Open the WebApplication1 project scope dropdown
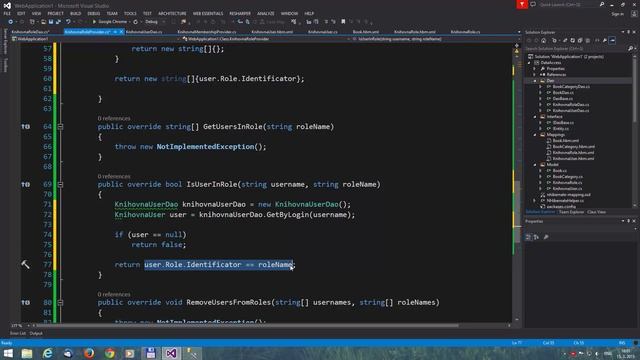The image size is (640, 360). coord(96,39)
